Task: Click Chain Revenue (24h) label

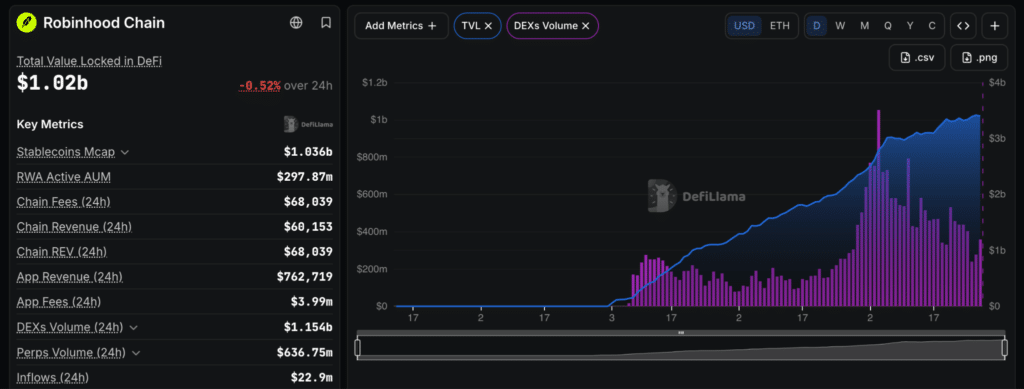Action: pyautogui.click(x=74, y=226)
